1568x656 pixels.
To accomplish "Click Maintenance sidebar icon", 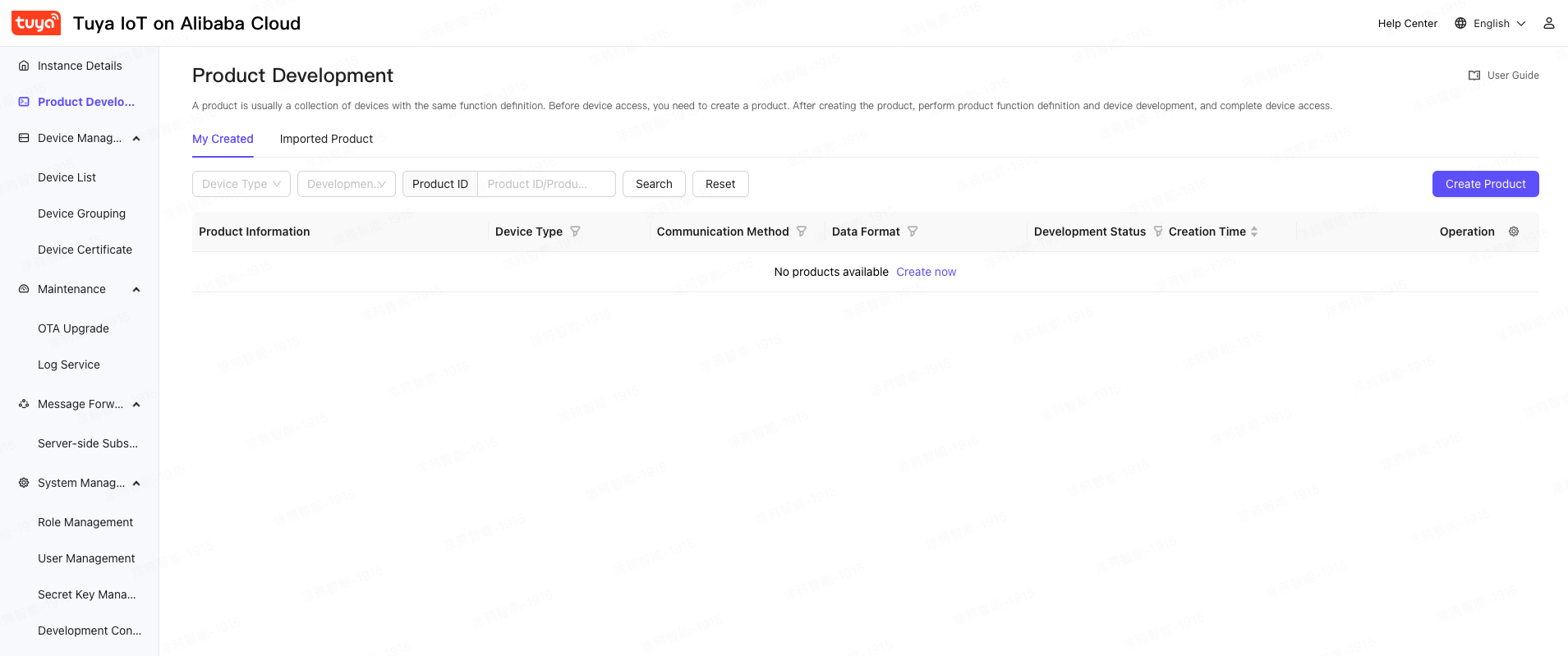I will (24, 289).
